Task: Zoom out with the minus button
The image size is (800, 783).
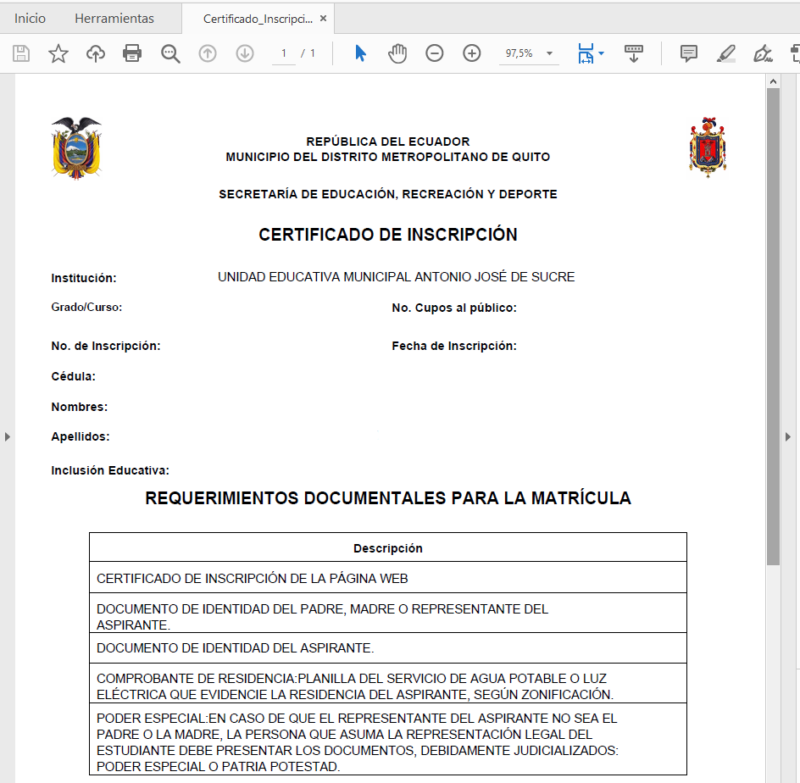Action: point(434,54)
